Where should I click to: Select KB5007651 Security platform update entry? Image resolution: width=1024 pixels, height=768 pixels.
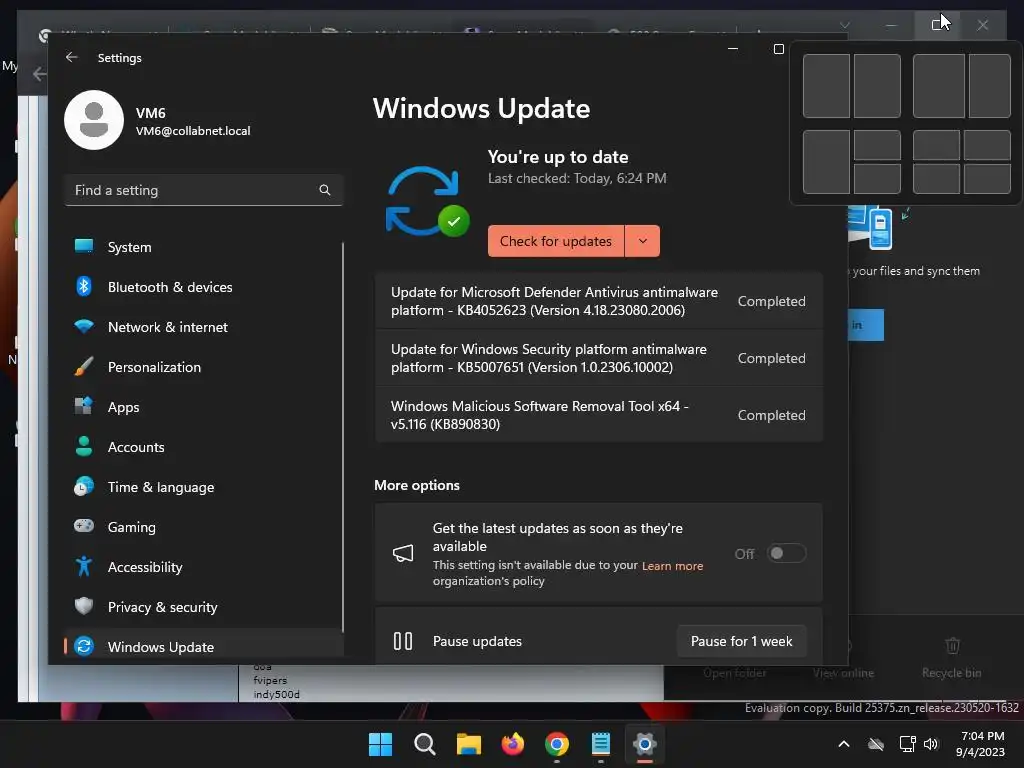pyautogui.click(x=598, y=358)
